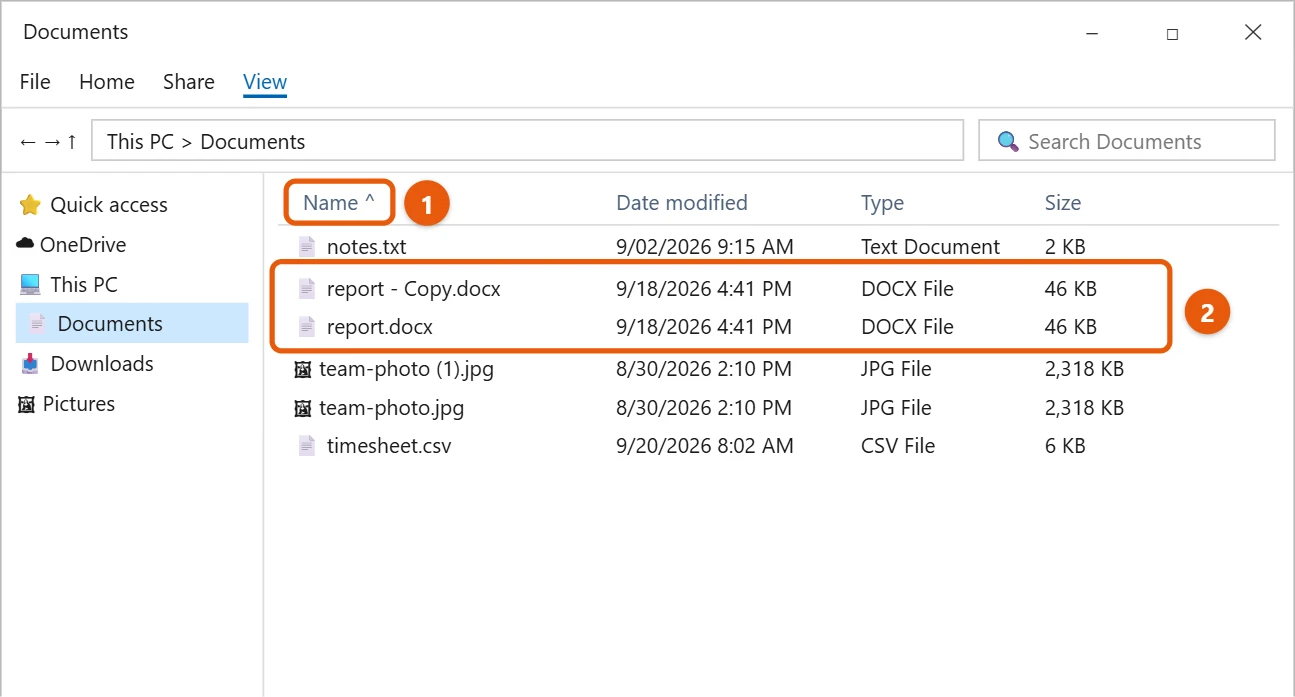This screenshot has width=1295, height=697.
Task: Open Downloads in the sidebar
Action: pyautogui.click(x=102, y=364)
